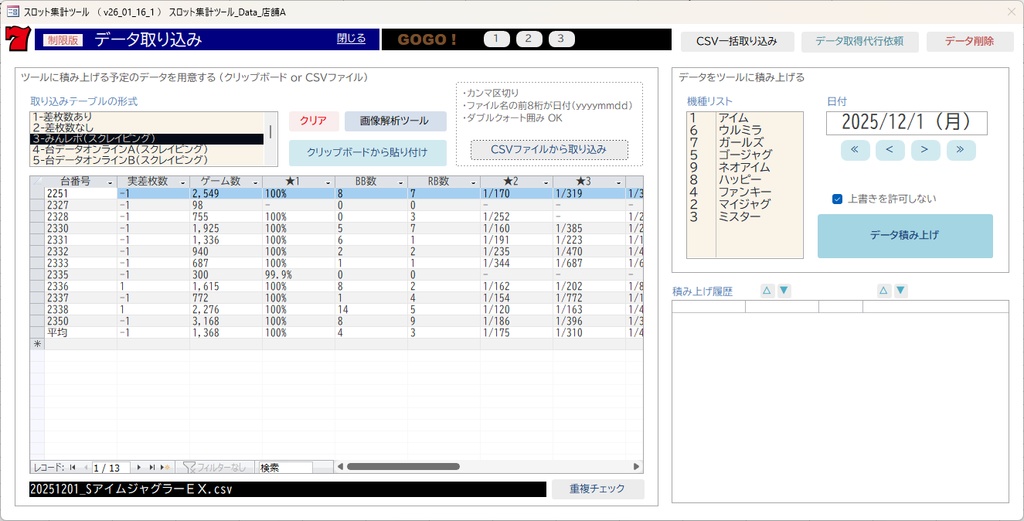Click the 閉じる link
This screenshot has height=521, width=1024.
pyautogui.click(x=351, y=39)
